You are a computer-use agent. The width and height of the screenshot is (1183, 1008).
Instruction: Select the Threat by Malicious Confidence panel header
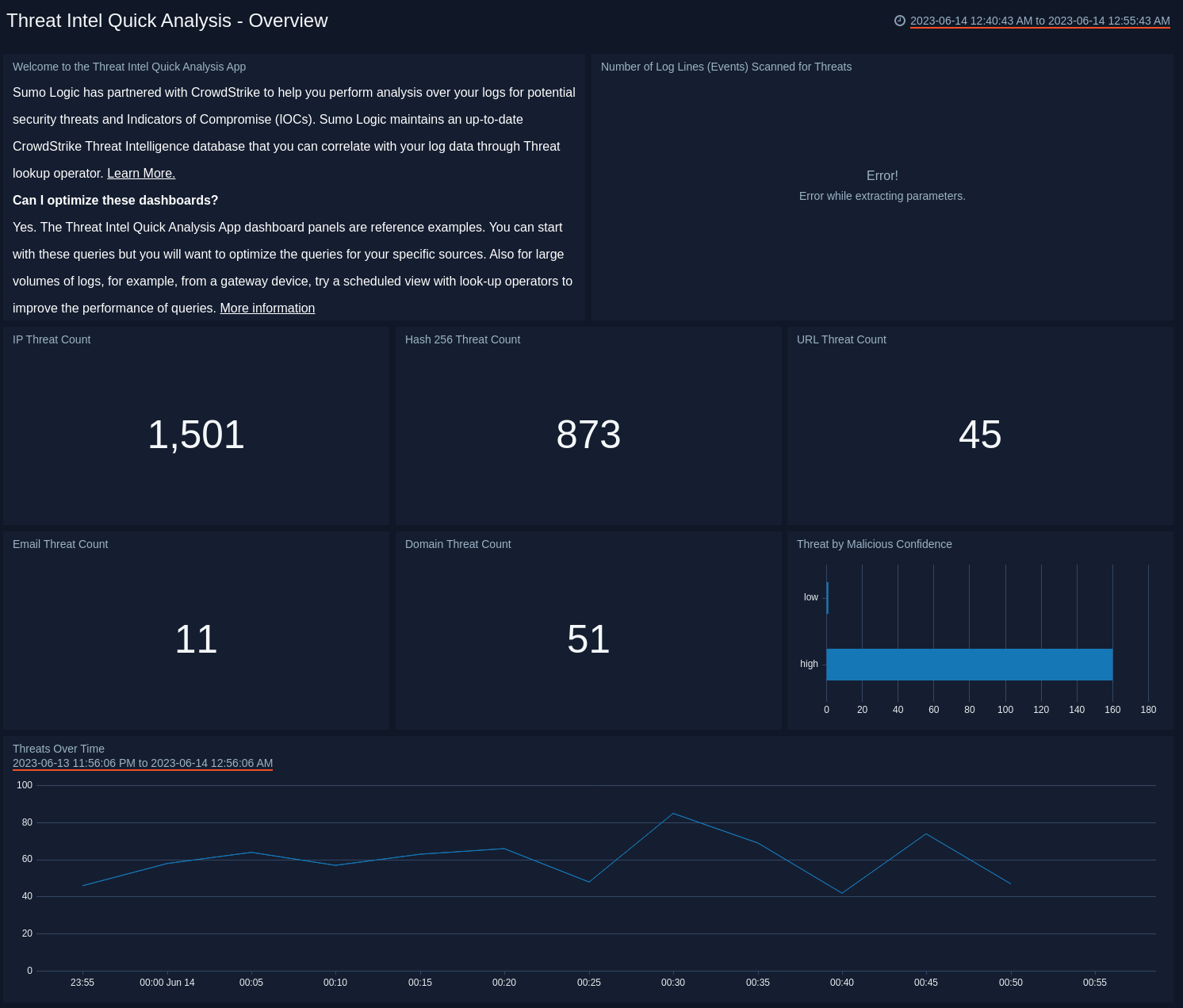(x=874, y=544)
